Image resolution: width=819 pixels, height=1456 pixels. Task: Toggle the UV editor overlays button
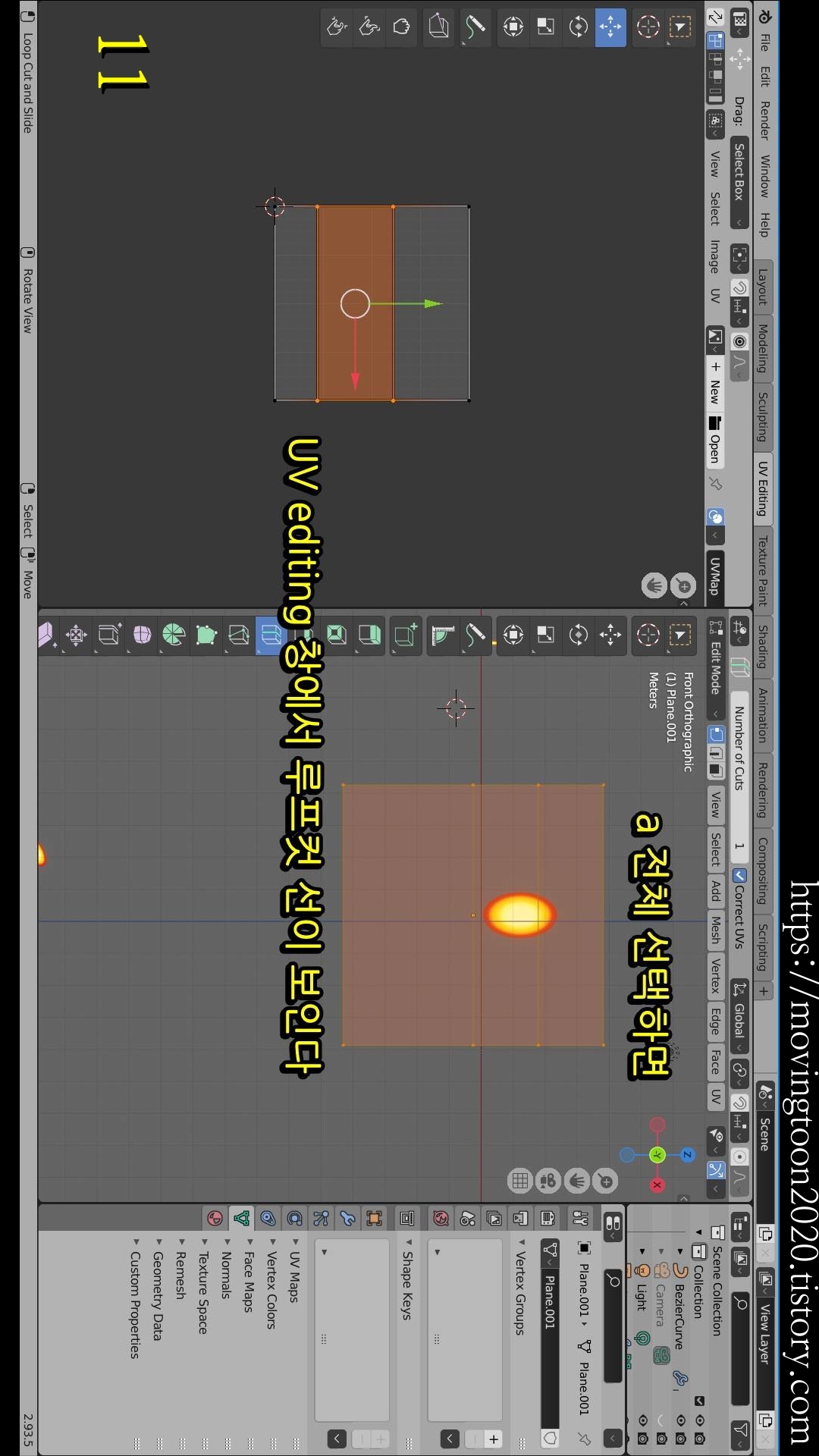click(x=715, y=517)
